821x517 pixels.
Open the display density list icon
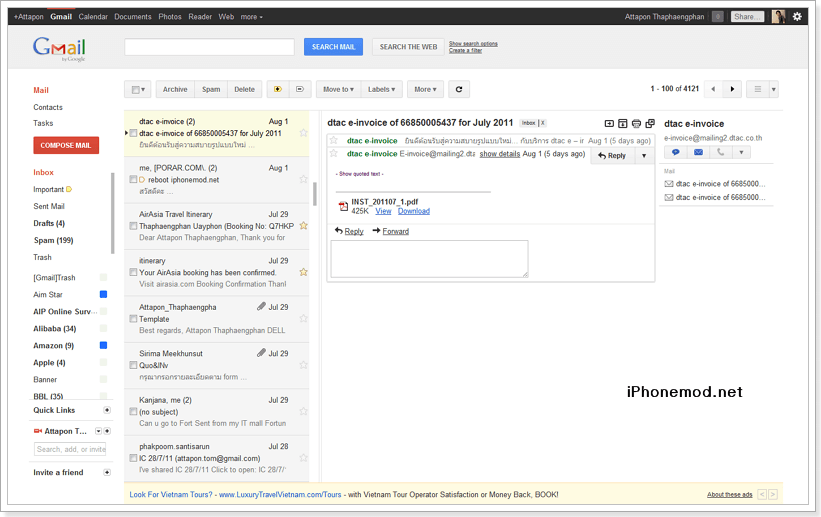[757, 89]
